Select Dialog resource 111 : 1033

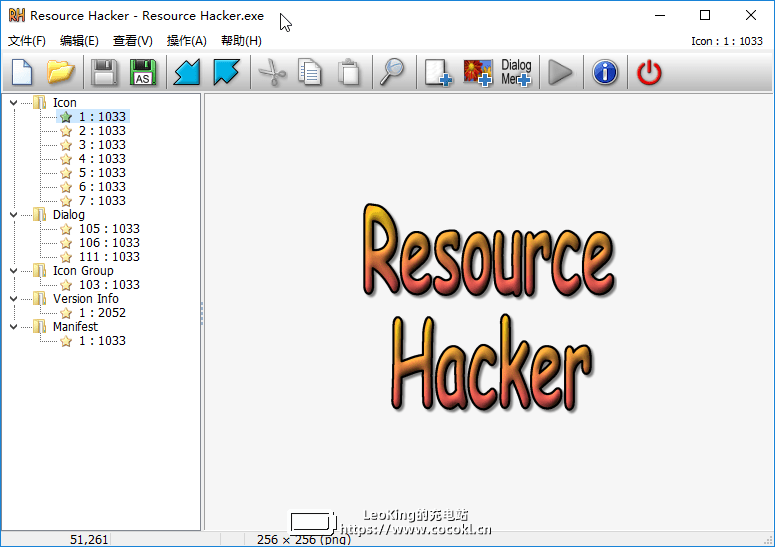[109, 257]
